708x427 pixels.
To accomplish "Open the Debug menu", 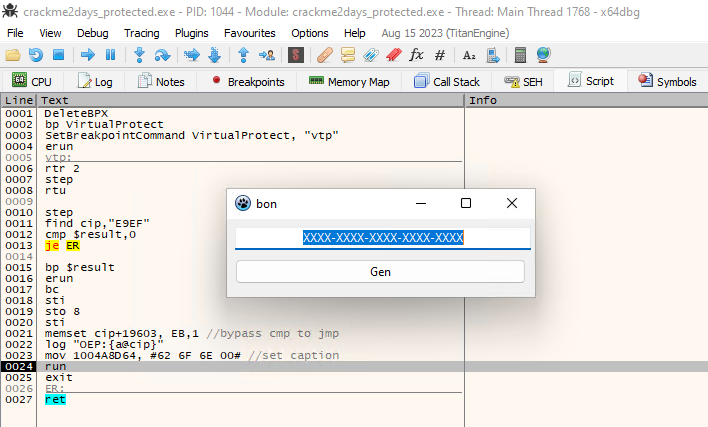I will [x=92, y=33].
